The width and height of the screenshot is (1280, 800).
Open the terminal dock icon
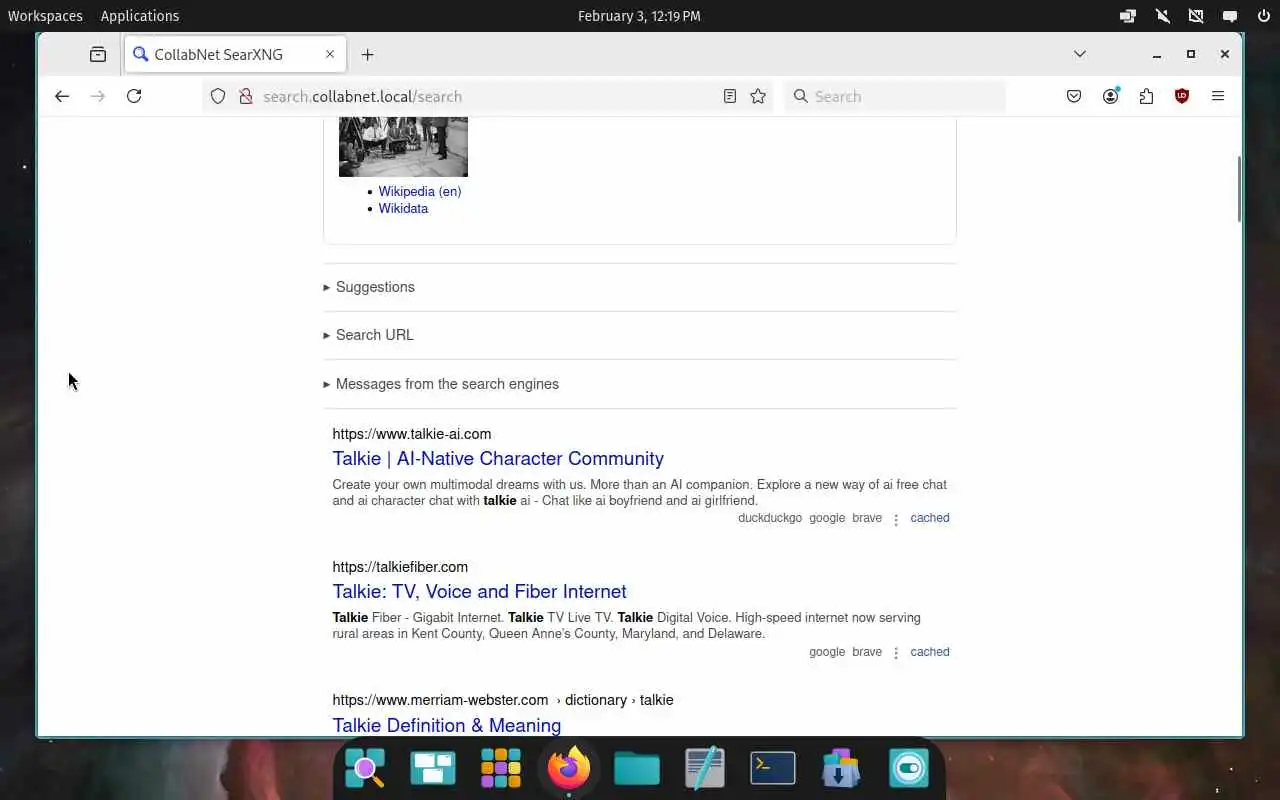773,768
